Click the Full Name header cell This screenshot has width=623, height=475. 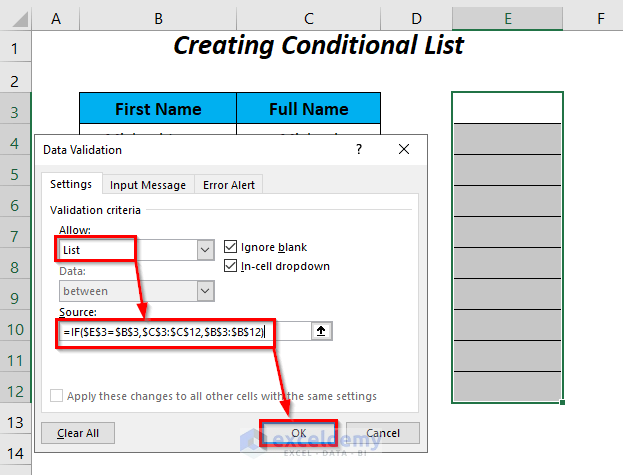click(309, 108)
